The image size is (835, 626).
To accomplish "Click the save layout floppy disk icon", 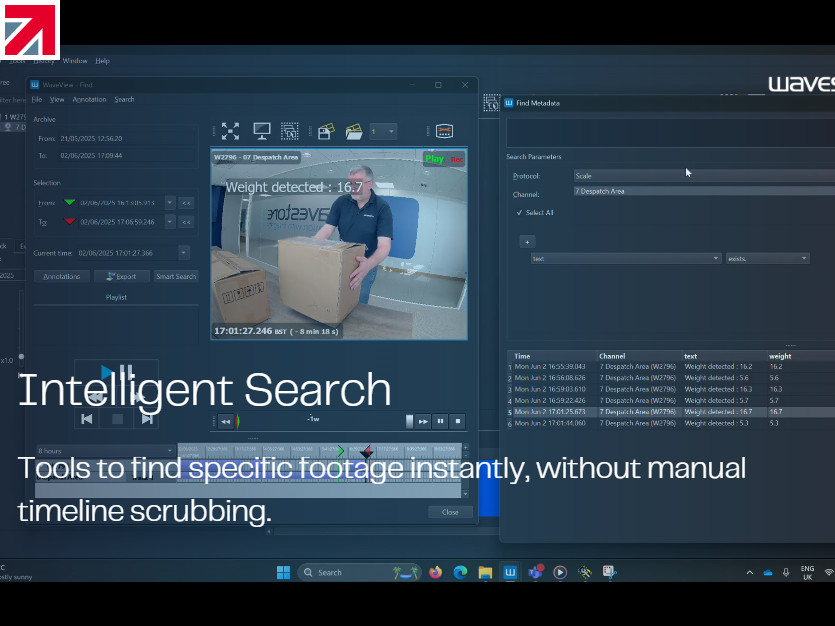I will click(325, 131).
